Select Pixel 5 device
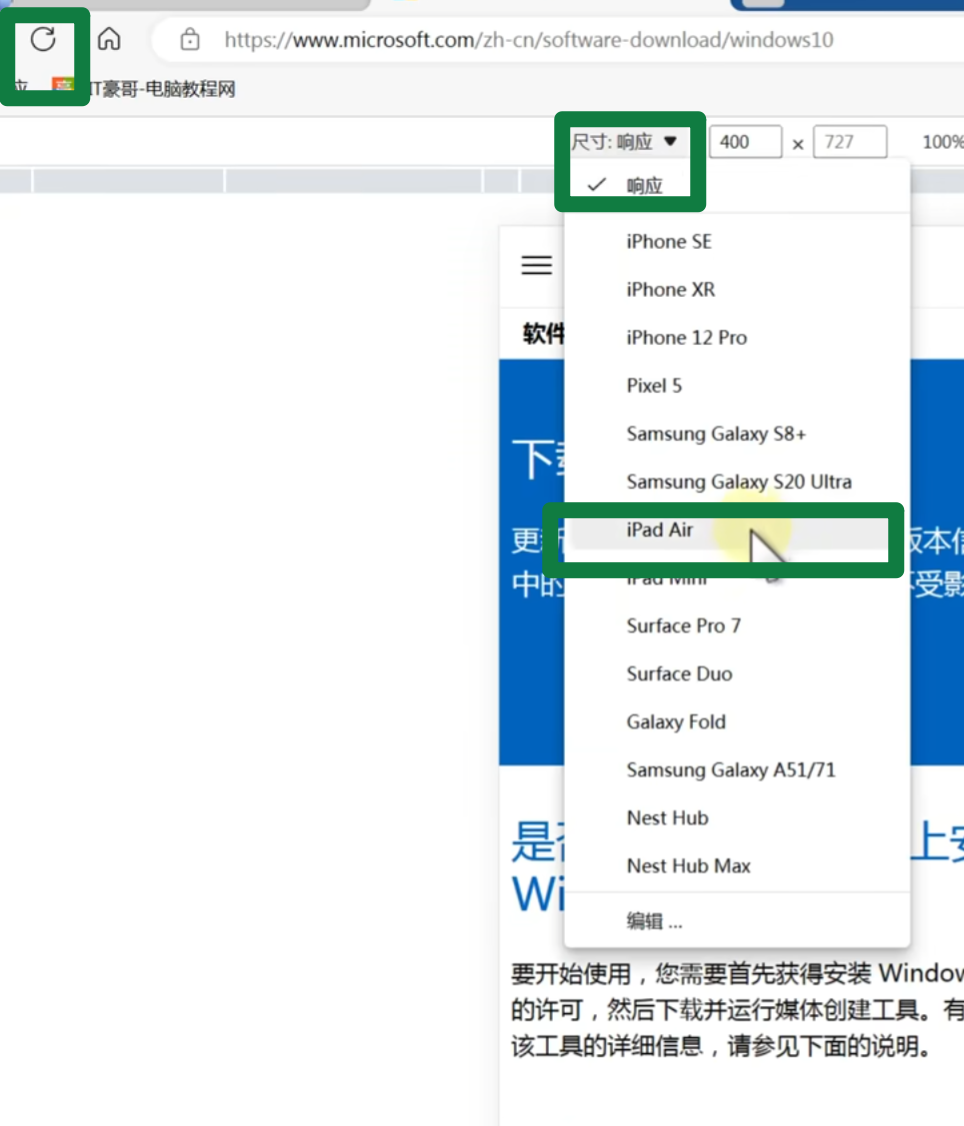Viewport: 964px width, 1126px height. tap(737, 386)
